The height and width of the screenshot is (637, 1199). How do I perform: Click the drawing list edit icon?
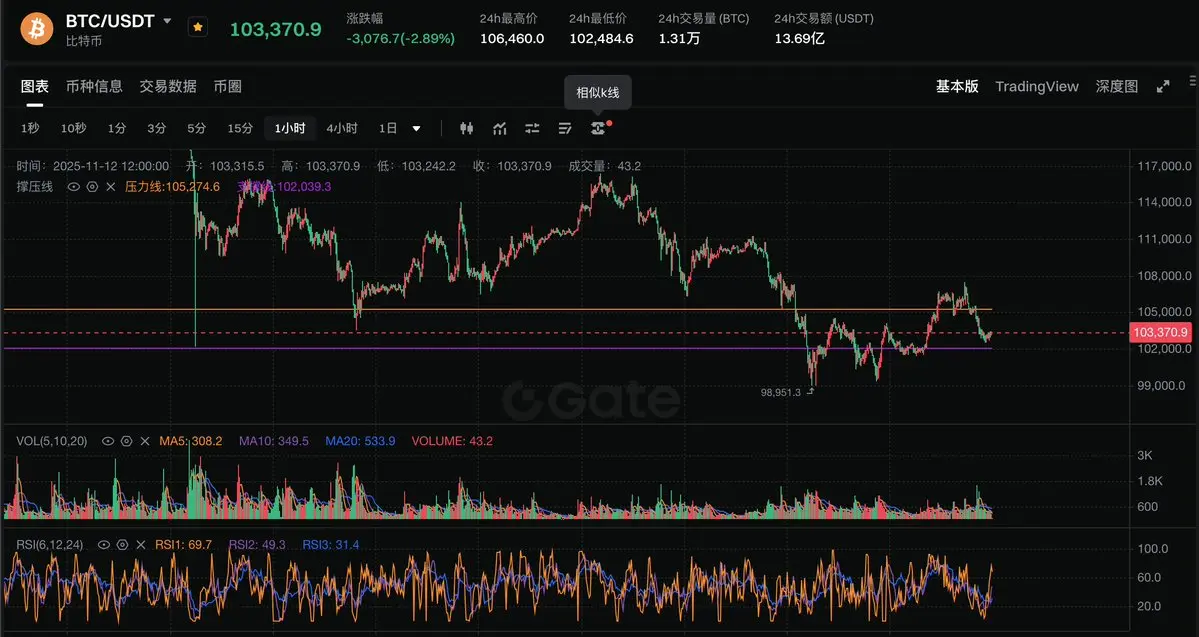pos(565,128)
